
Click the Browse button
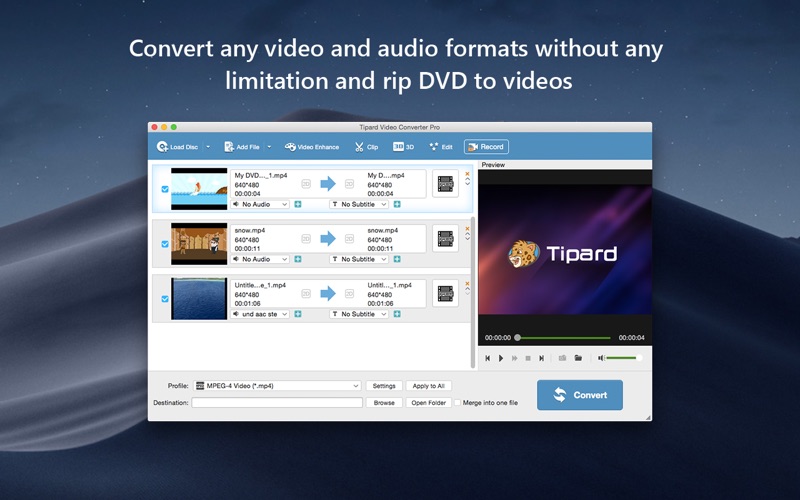pyautogui.click(x=384, y=403)
